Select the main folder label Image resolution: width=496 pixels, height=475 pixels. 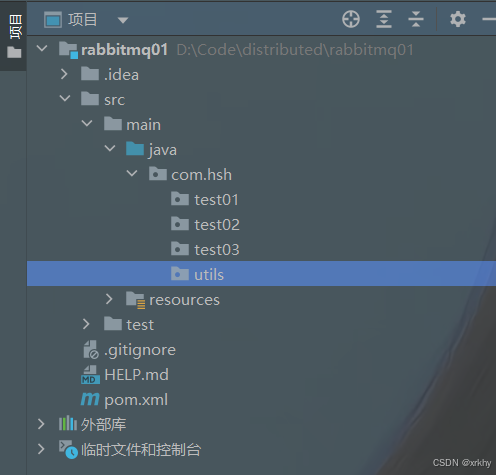tap(143, 125)
